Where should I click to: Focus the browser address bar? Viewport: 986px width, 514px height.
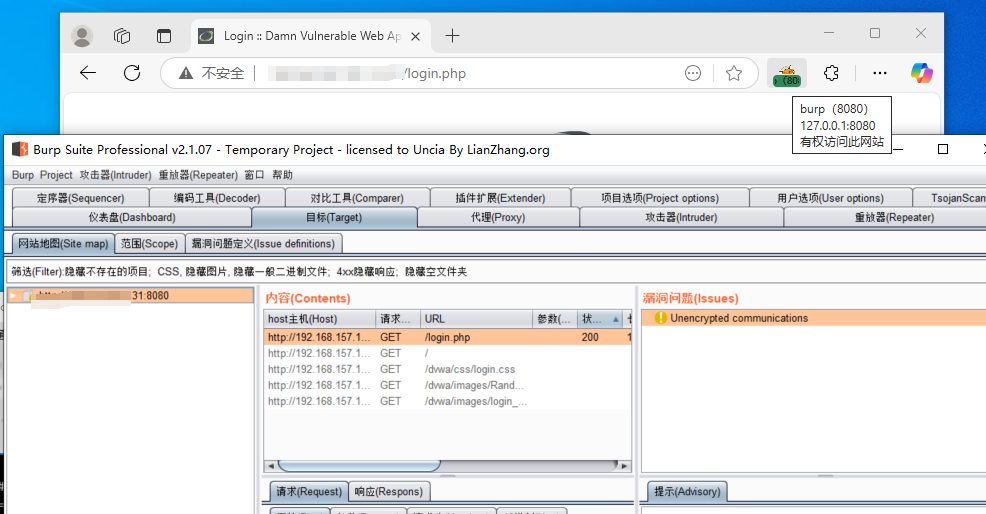(x=459, y=74)
